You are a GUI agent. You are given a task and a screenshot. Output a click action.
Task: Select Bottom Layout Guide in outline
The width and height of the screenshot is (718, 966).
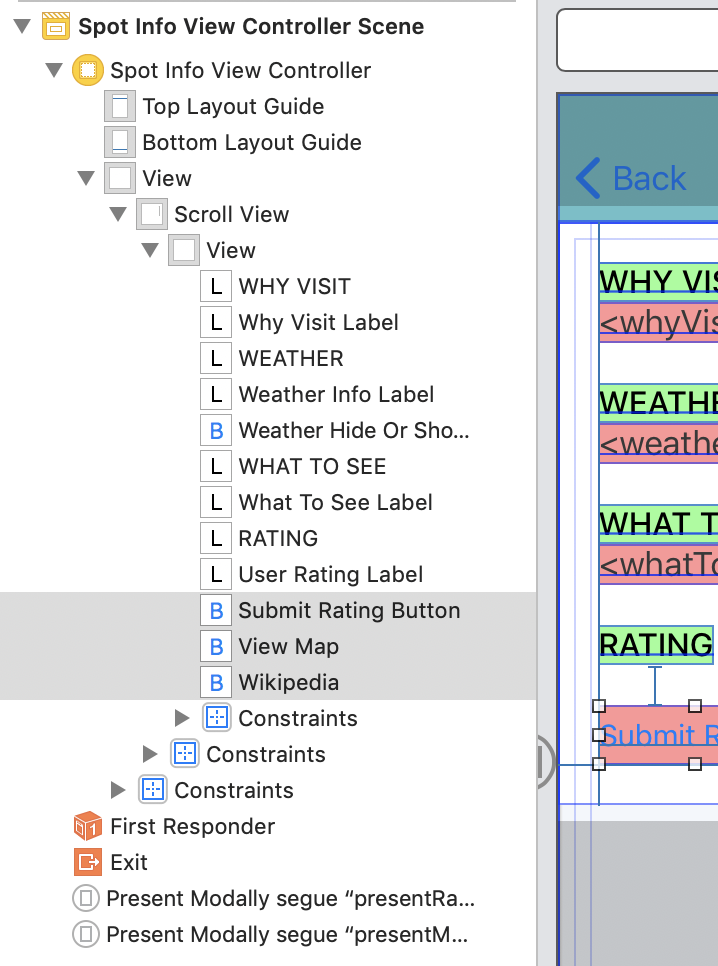click(251, 142)
